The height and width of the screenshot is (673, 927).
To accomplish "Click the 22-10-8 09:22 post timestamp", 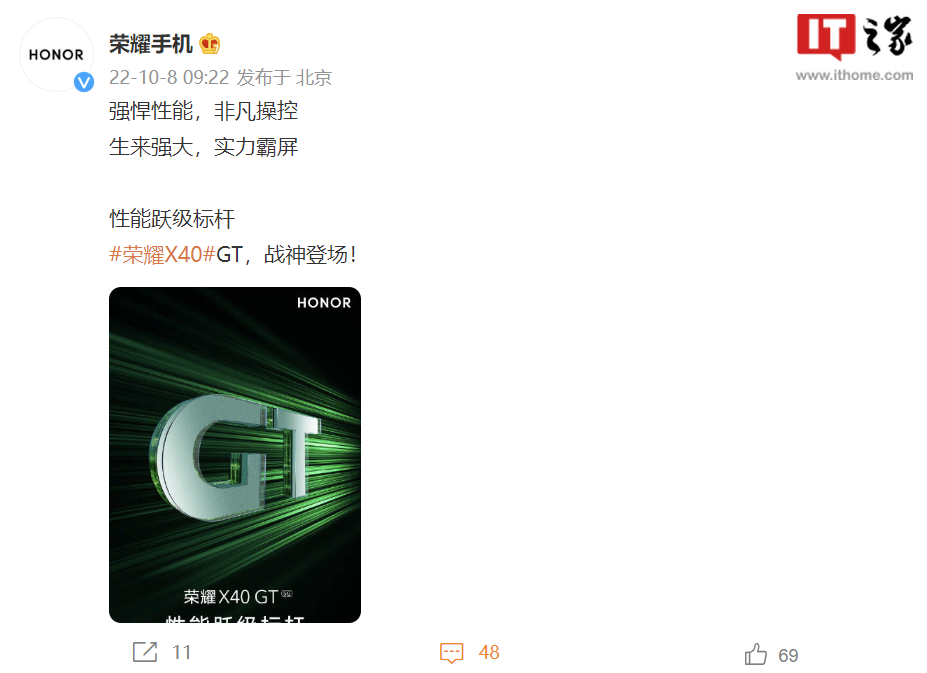I will (x=169, y=77).
